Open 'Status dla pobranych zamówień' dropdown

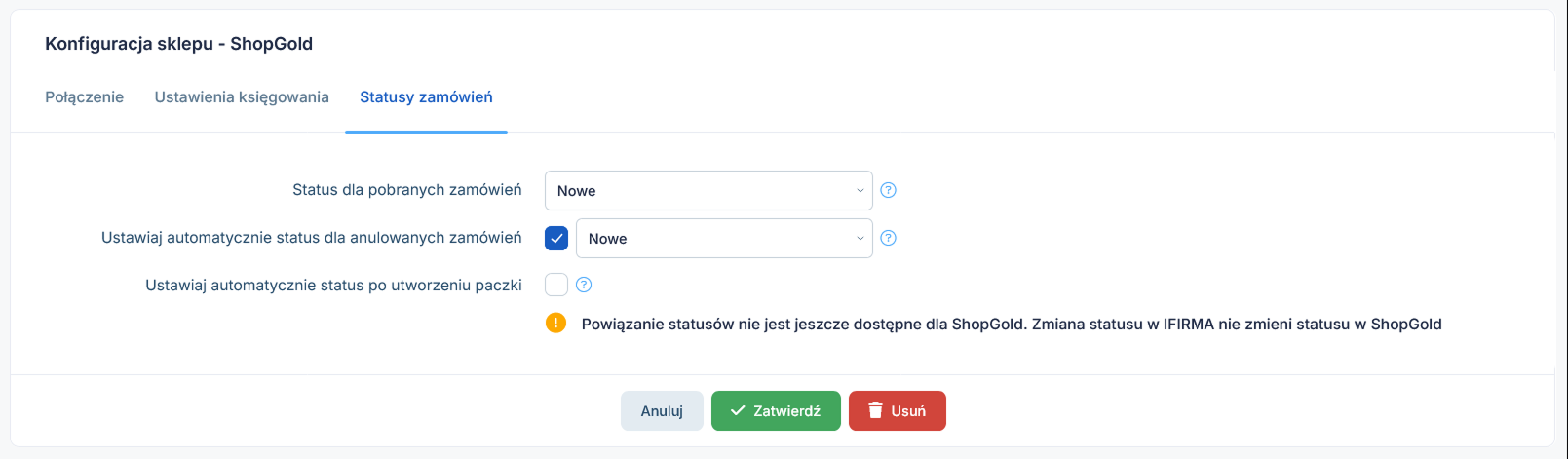[708, 190]
